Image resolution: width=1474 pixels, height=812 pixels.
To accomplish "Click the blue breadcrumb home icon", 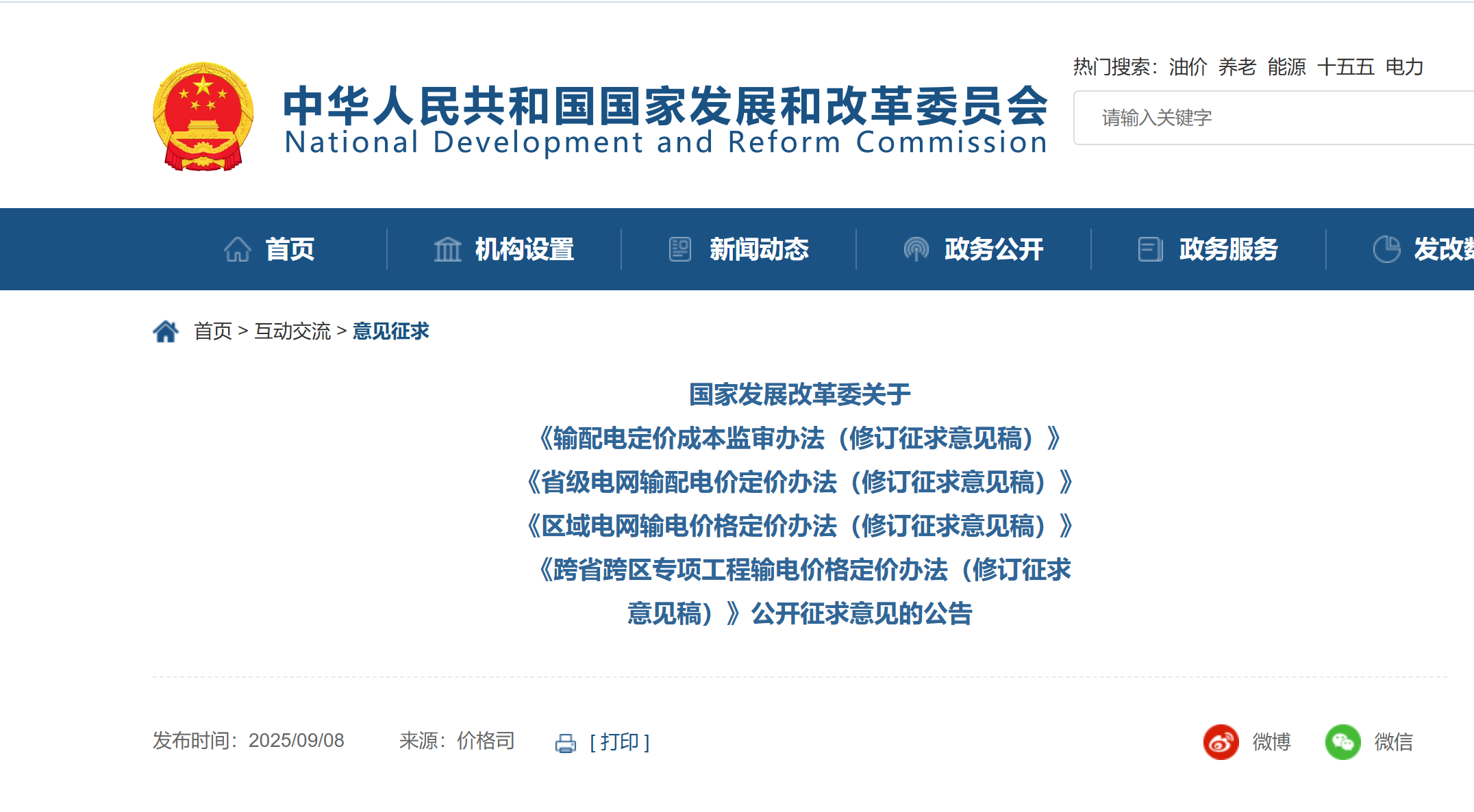I will pyautogui.click(x=165, y=331).
